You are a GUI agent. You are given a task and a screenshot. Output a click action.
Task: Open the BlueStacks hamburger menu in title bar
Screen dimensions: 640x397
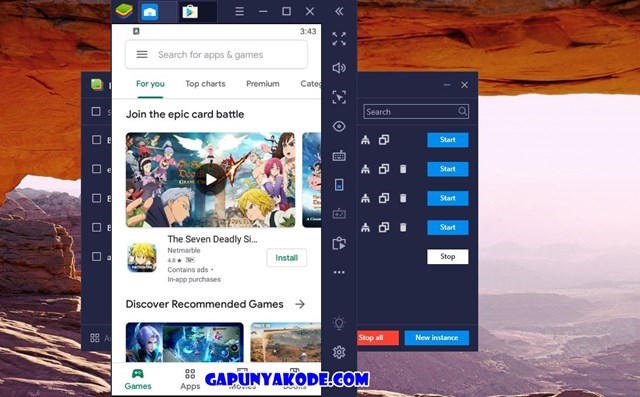coord(240,11)
